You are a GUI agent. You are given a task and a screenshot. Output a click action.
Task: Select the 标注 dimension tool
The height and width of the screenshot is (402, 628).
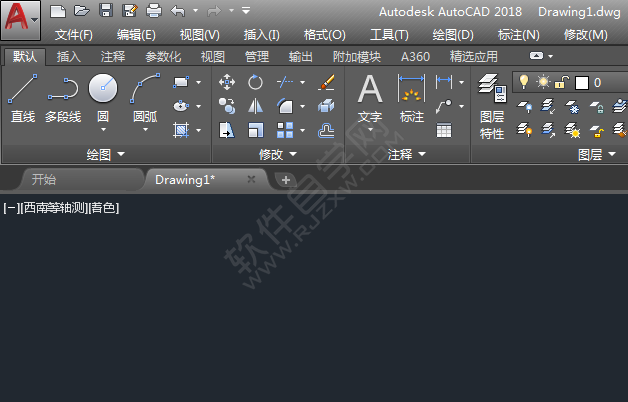coord(412,99)
